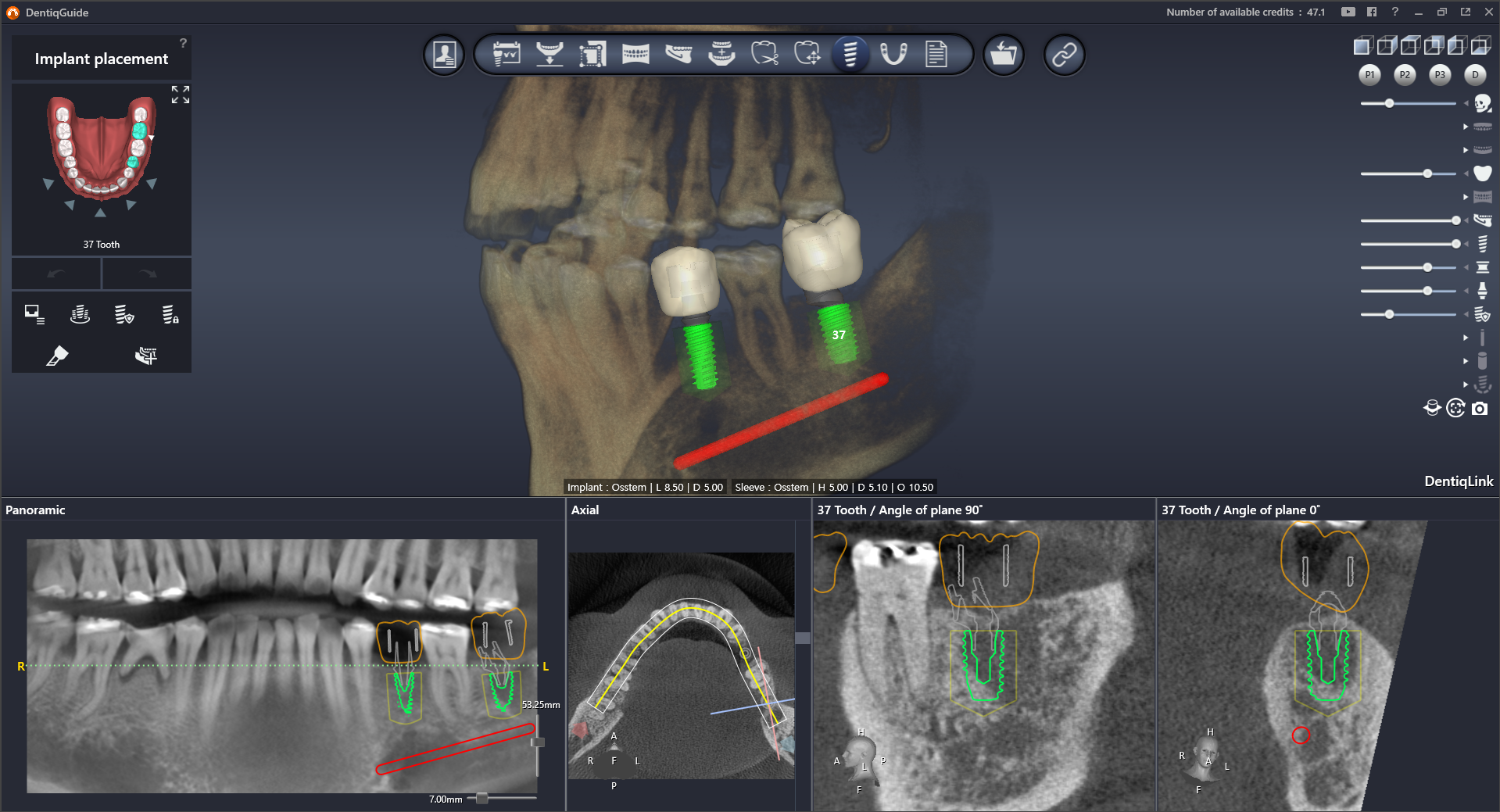The height and width of the screenshot is (812, 1500).
Task: Open the surgical guide design step
Action: click(893, 54)
